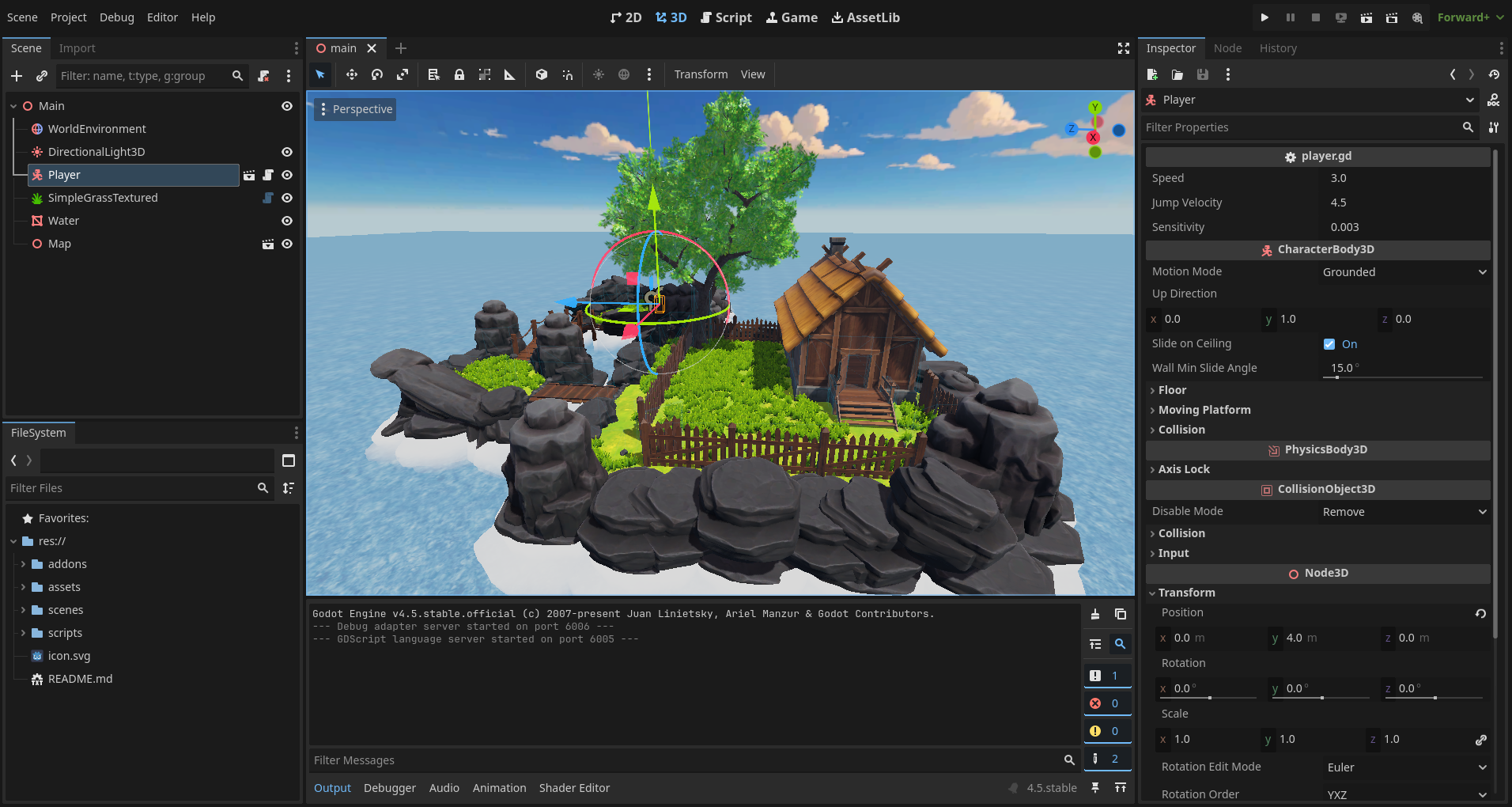Toggle the preview environment icon

(x=624, y=74)
